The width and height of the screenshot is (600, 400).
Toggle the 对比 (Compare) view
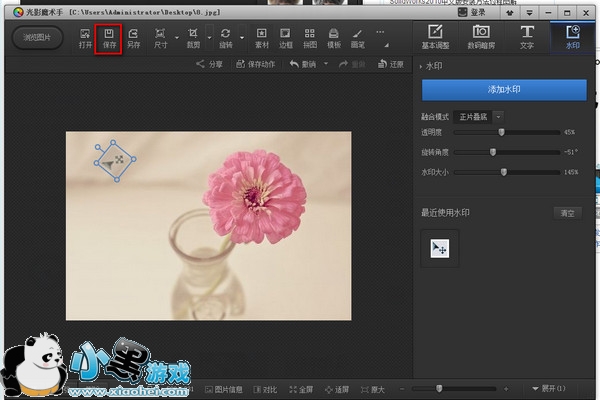(x=265, y=388)
